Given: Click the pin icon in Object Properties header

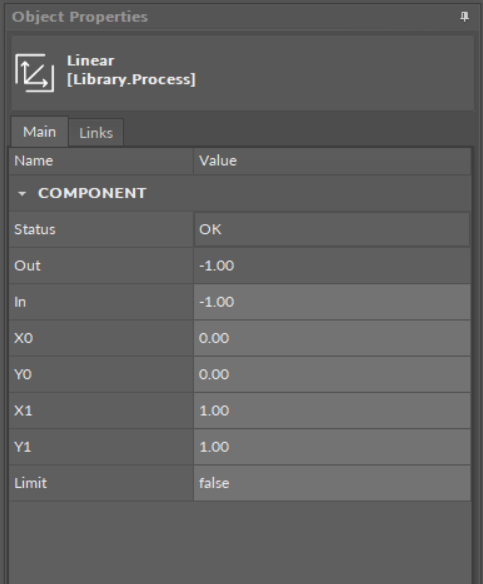Looking at the screenshot, I should click(x=464, y=17).
